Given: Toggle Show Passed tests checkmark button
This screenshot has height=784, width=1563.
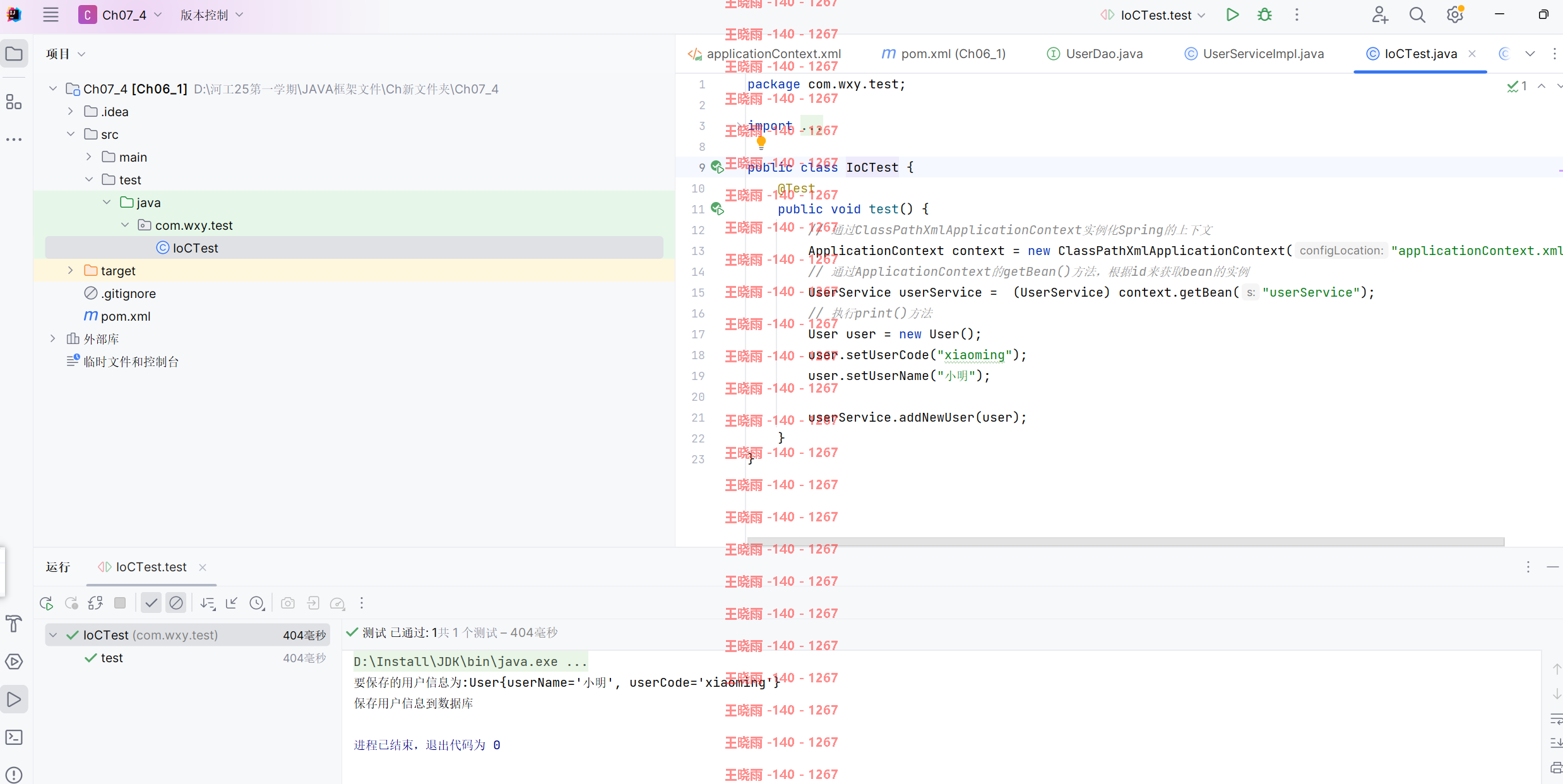Looking at the screenshot, I should pyautogui.click(x=151, y=603).
